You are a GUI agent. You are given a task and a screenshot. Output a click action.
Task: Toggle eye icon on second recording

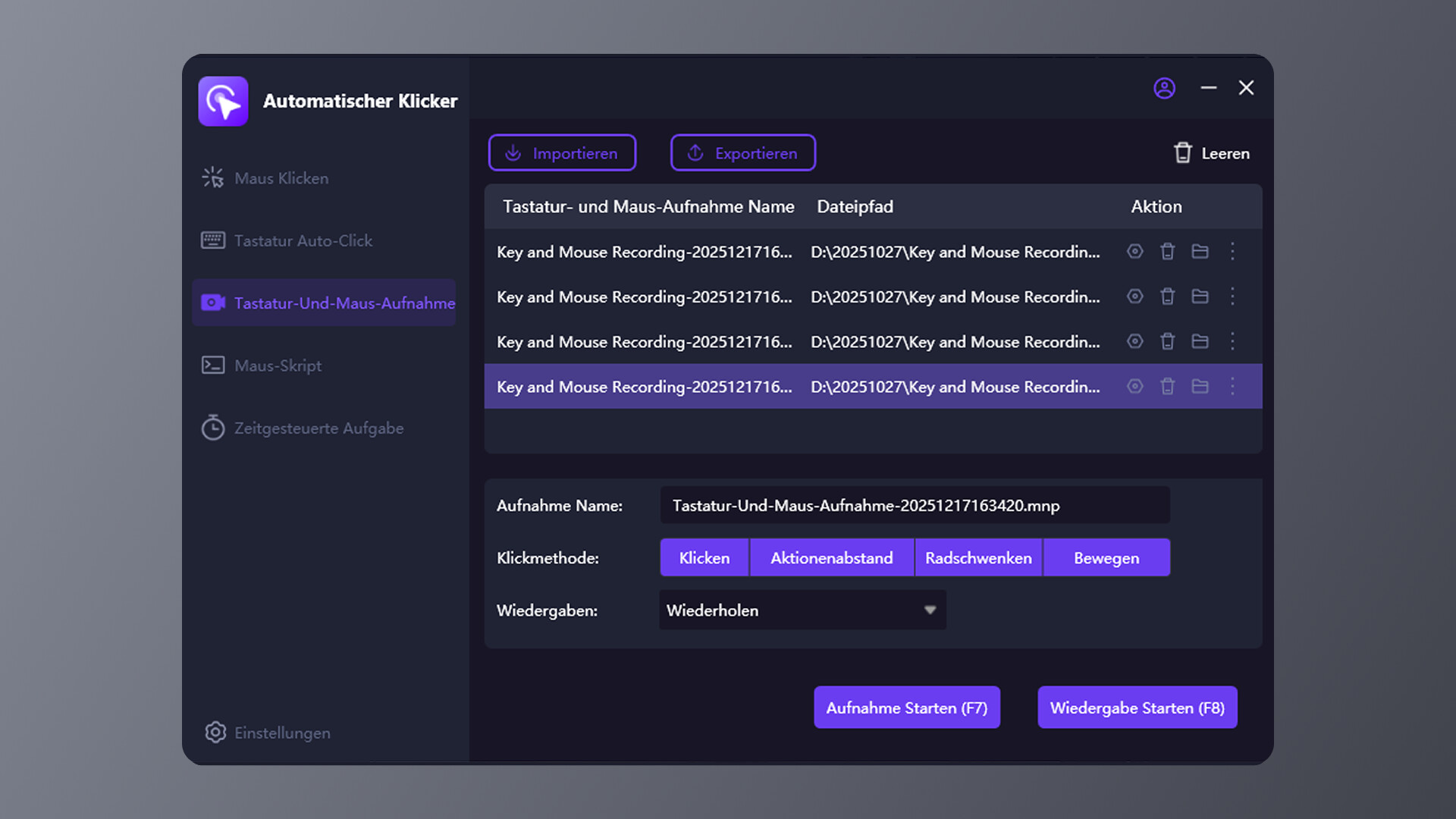[x=1134, y=297]
